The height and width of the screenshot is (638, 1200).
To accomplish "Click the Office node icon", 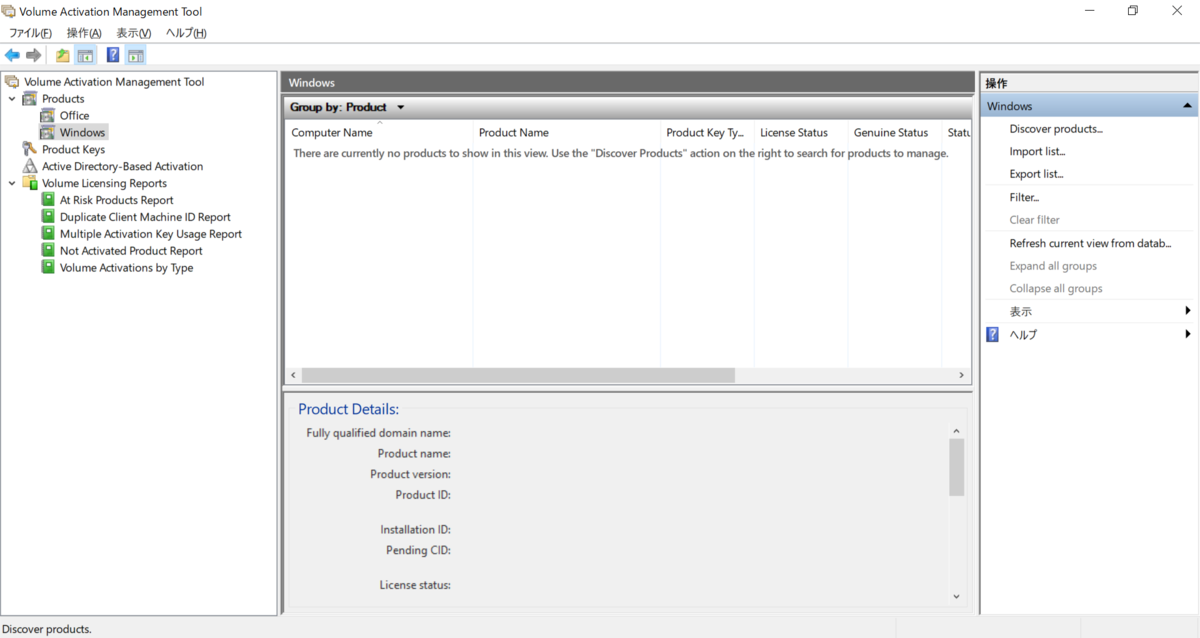I will tap(48, 116).
